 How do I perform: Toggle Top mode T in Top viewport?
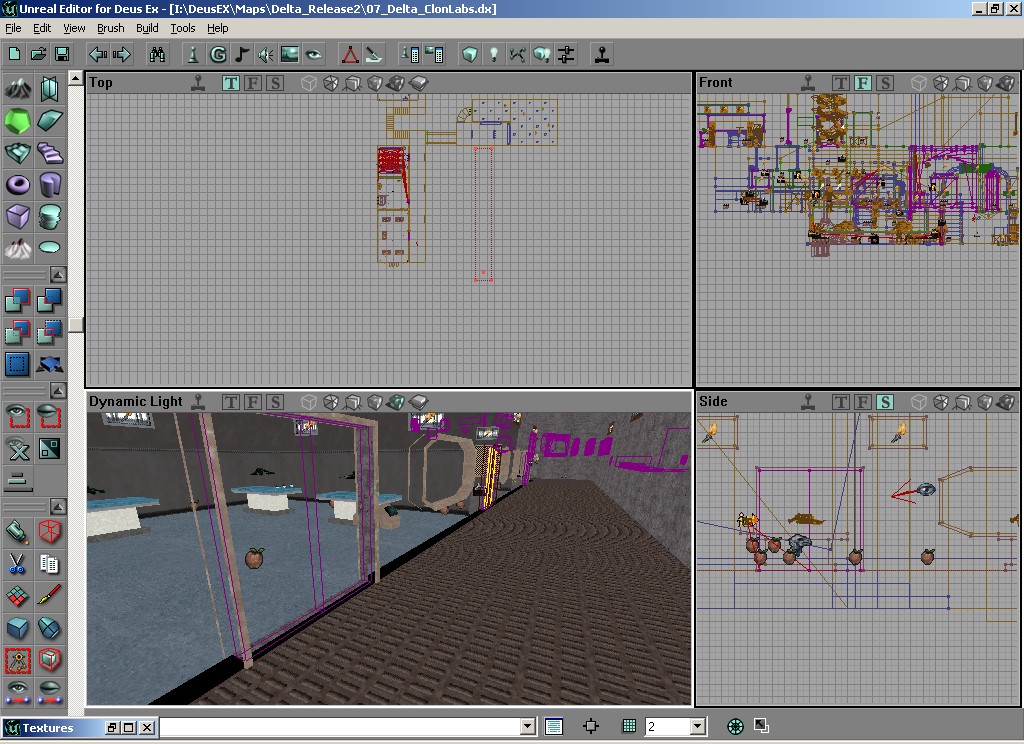[231, 83]
